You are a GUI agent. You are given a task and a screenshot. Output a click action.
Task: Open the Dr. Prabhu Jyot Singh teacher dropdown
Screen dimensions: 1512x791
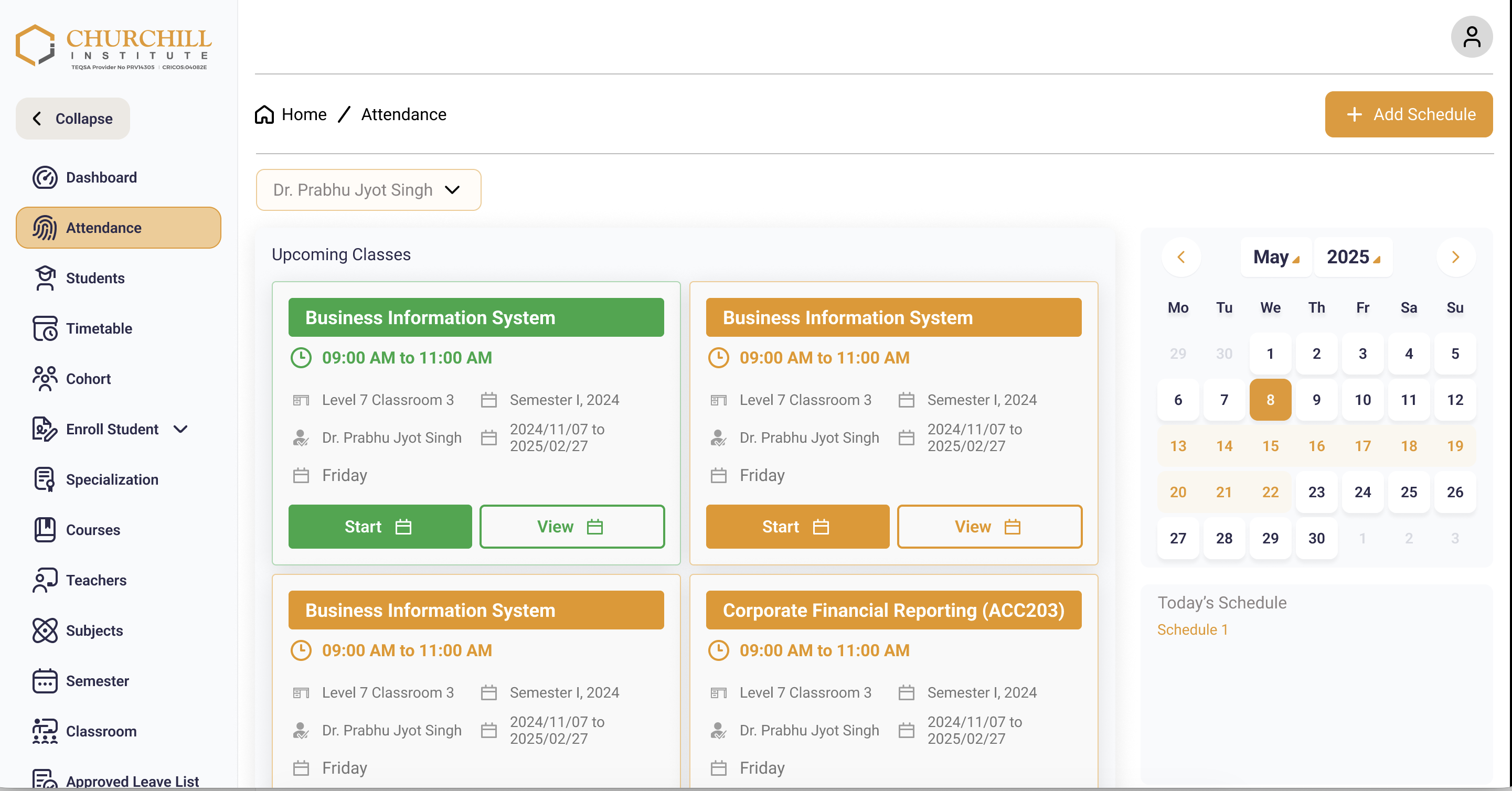(x=368, y=190)
